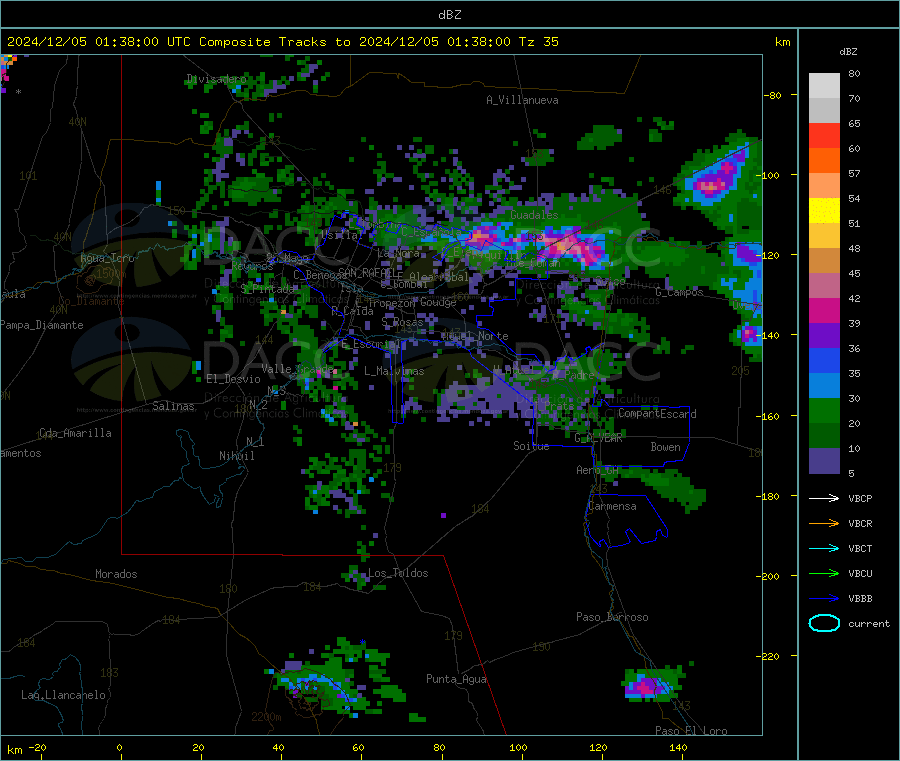Select the magenta 42 dBZ legend swatch
Screen dimensions: 900x761
(x=824, y=310)
